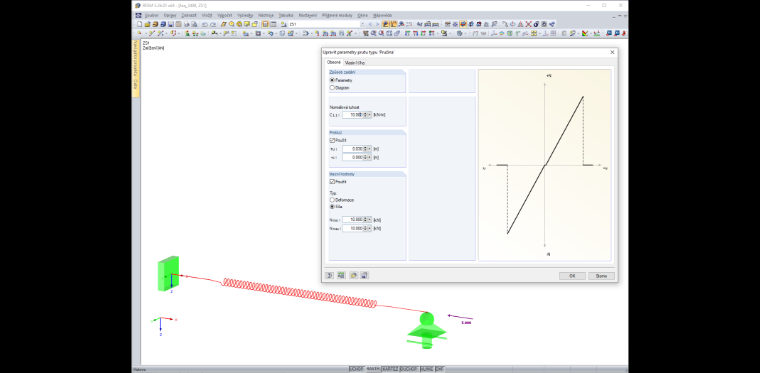This screenshot has width=760, height=373.
Task: Click the save icon in dialog footer
Action: pyautogui.click(x=364, y=275)
